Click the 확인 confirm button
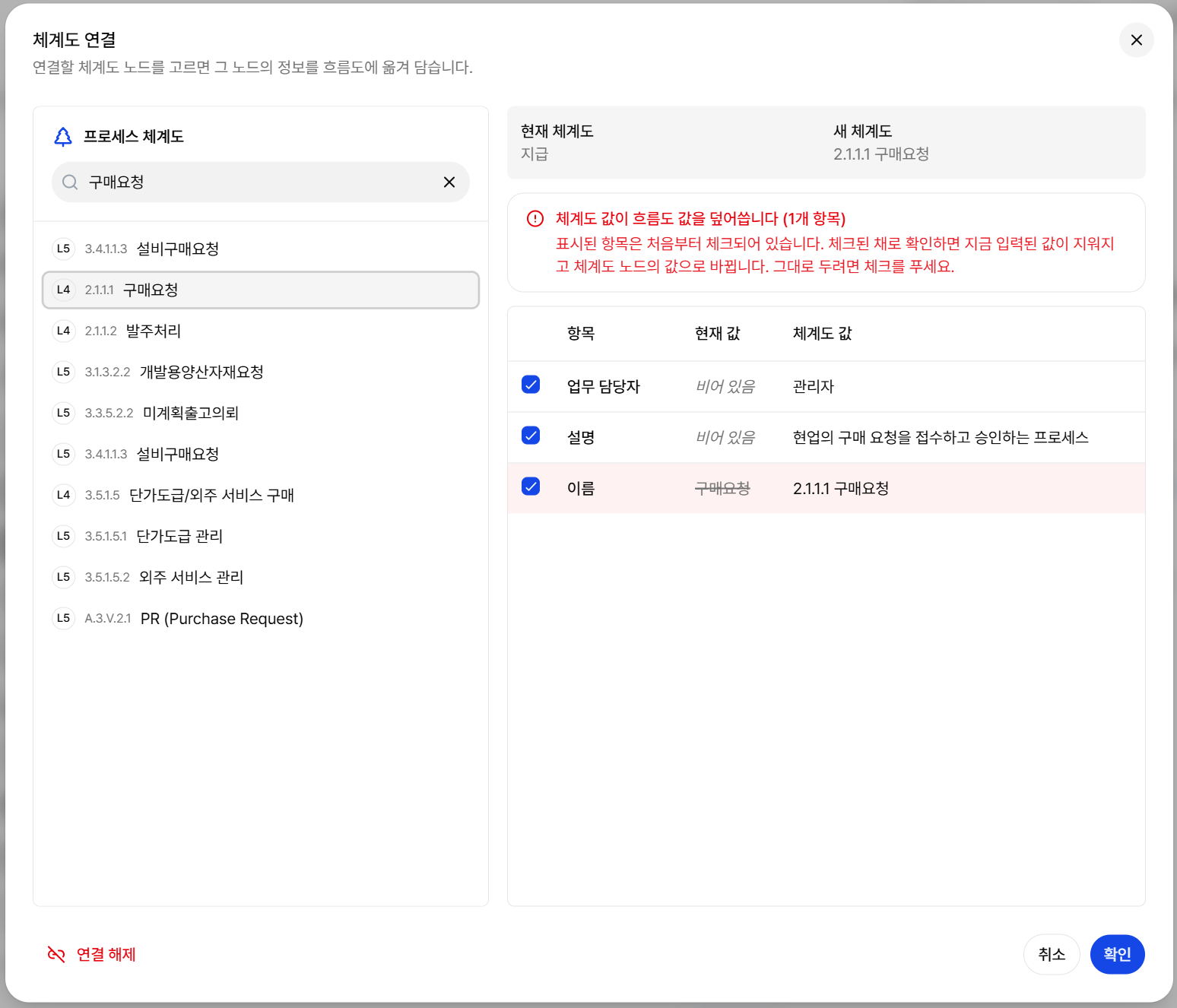1177x1008 pixels. click(1117, 954)
